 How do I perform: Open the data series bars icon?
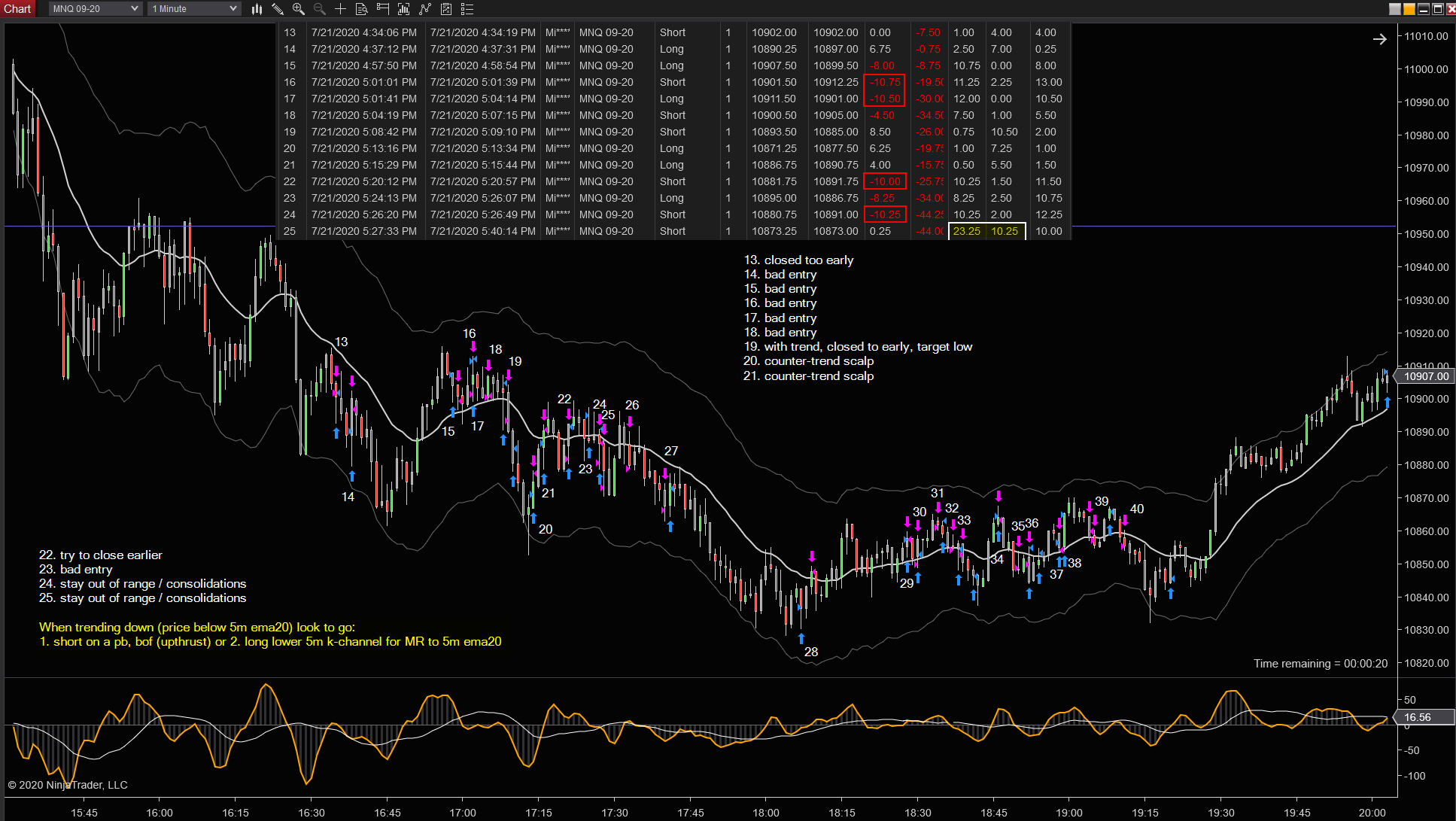(x=404, y=9)
